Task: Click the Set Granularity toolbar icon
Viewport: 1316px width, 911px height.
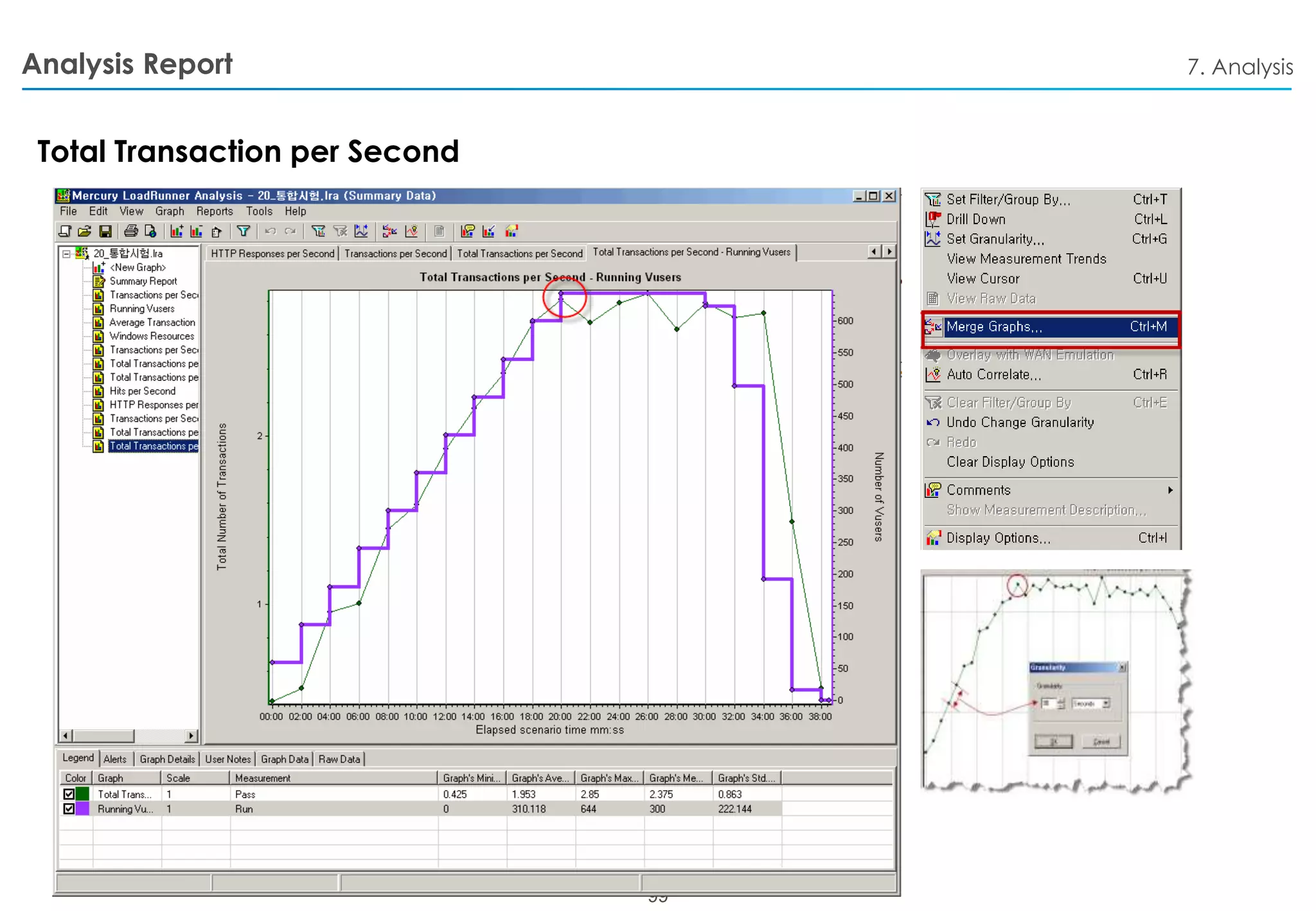Action: point(362,231)
